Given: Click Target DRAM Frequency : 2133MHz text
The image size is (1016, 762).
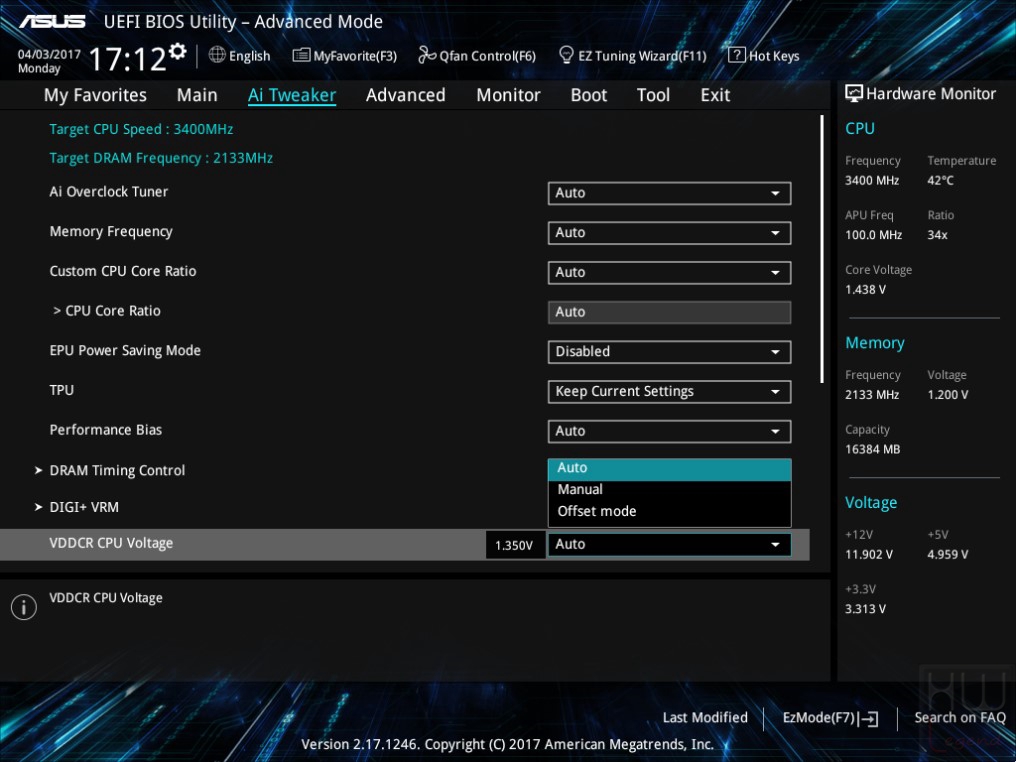Looking at the screenshot, I should (x=161, y=158).
